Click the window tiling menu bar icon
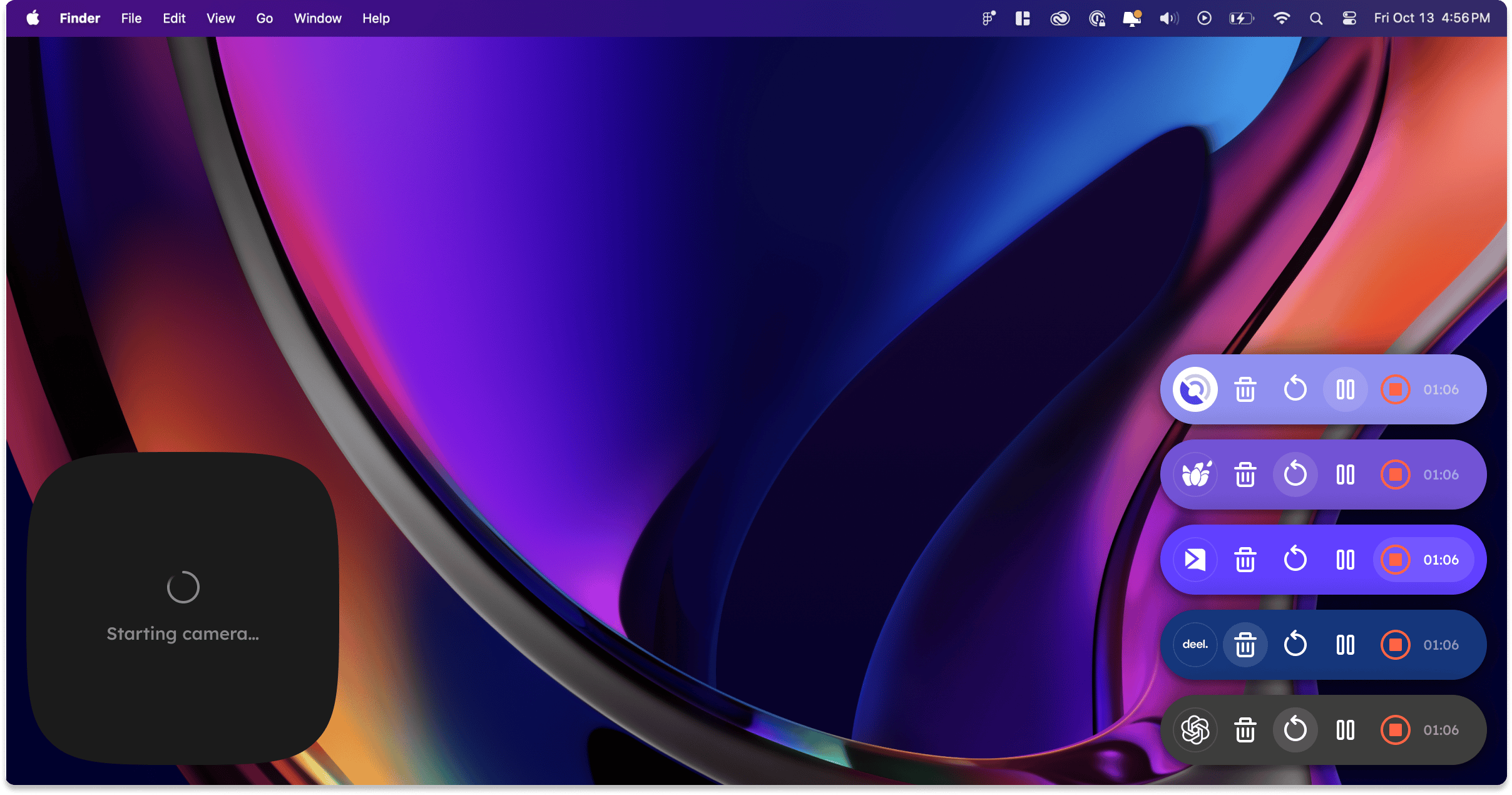 point(1023,18)
